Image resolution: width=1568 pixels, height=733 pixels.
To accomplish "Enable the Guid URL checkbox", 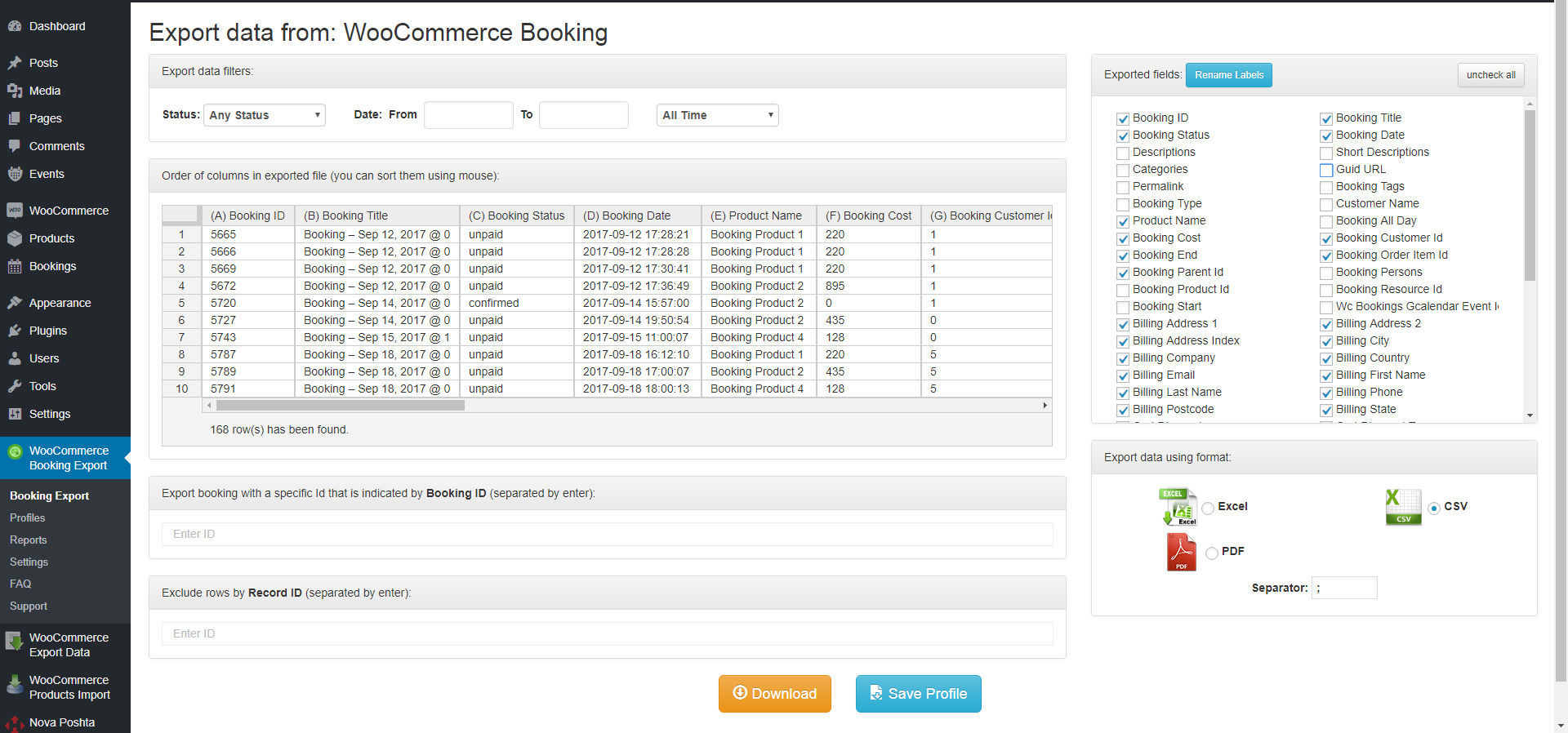I will [x=1326, y=170].
